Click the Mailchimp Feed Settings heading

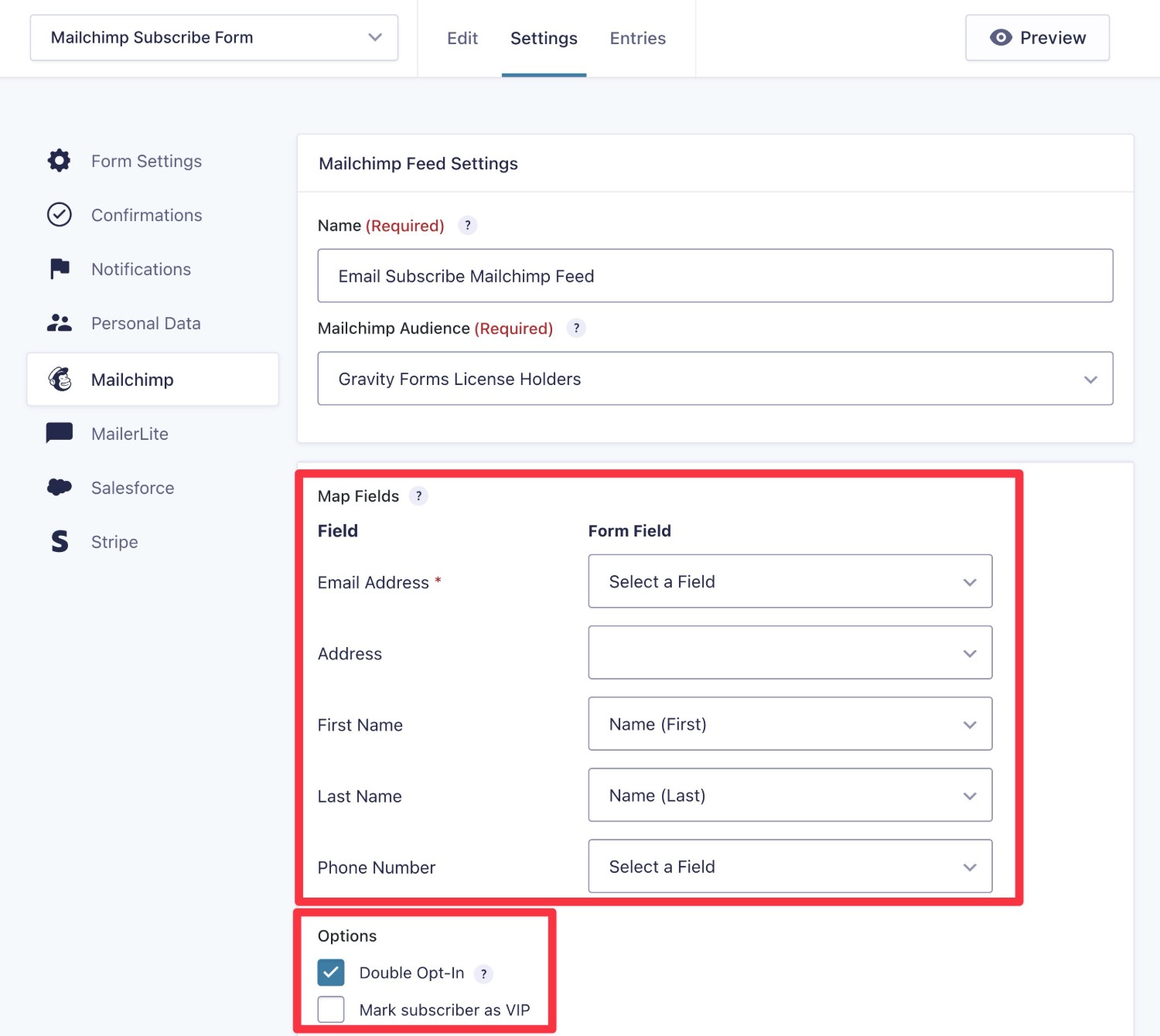[x=418, y=163]
